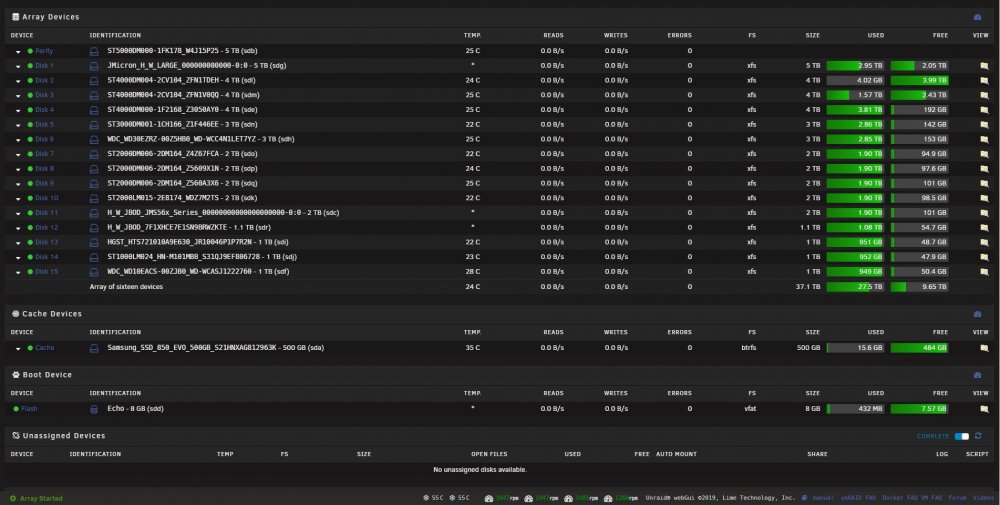Open the dropdown arrow beside Disk 10
Screen dimensions: 1000x505
pos(18,198)
